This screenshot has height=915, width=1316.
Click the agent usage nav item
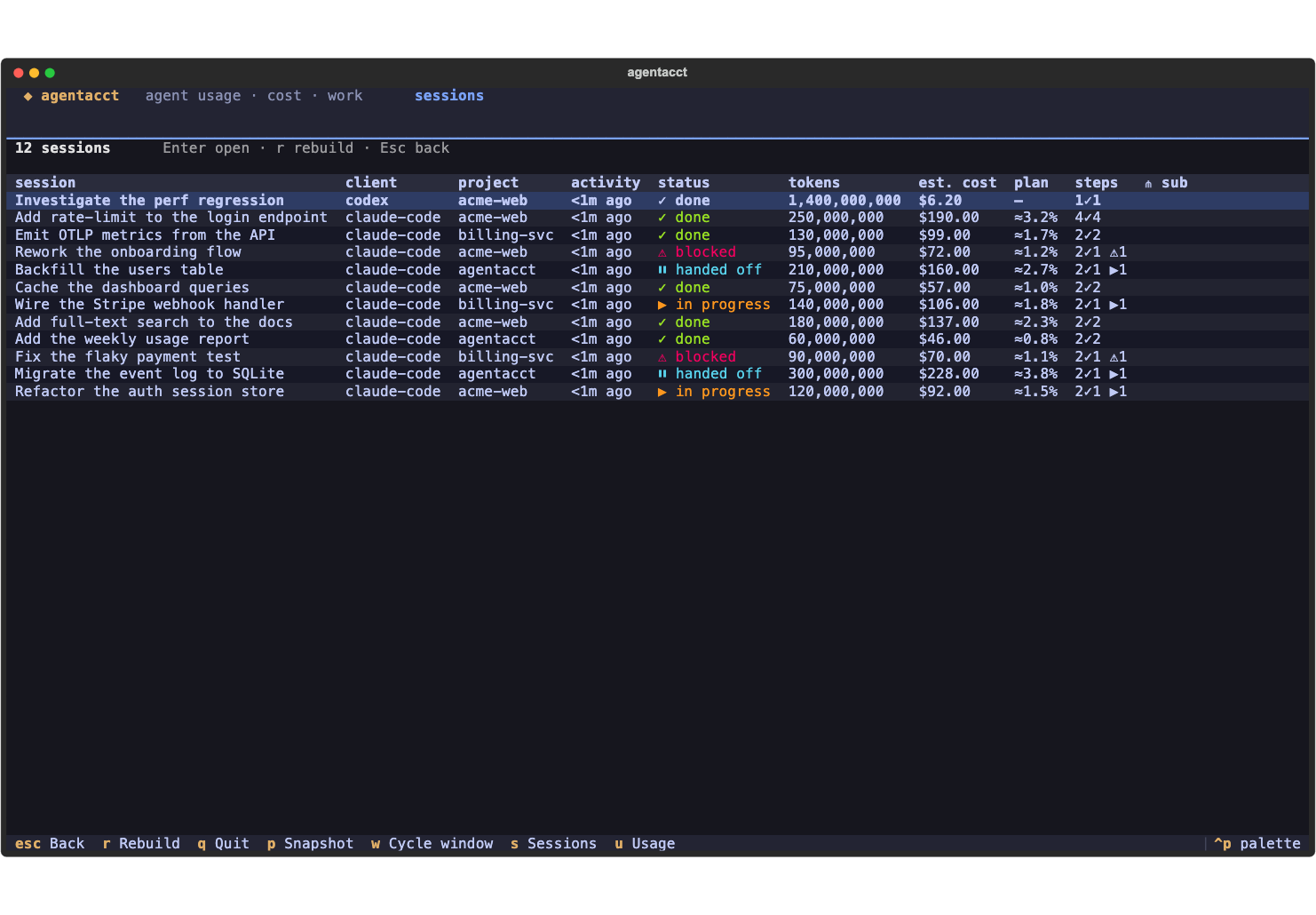pos(193,96)
